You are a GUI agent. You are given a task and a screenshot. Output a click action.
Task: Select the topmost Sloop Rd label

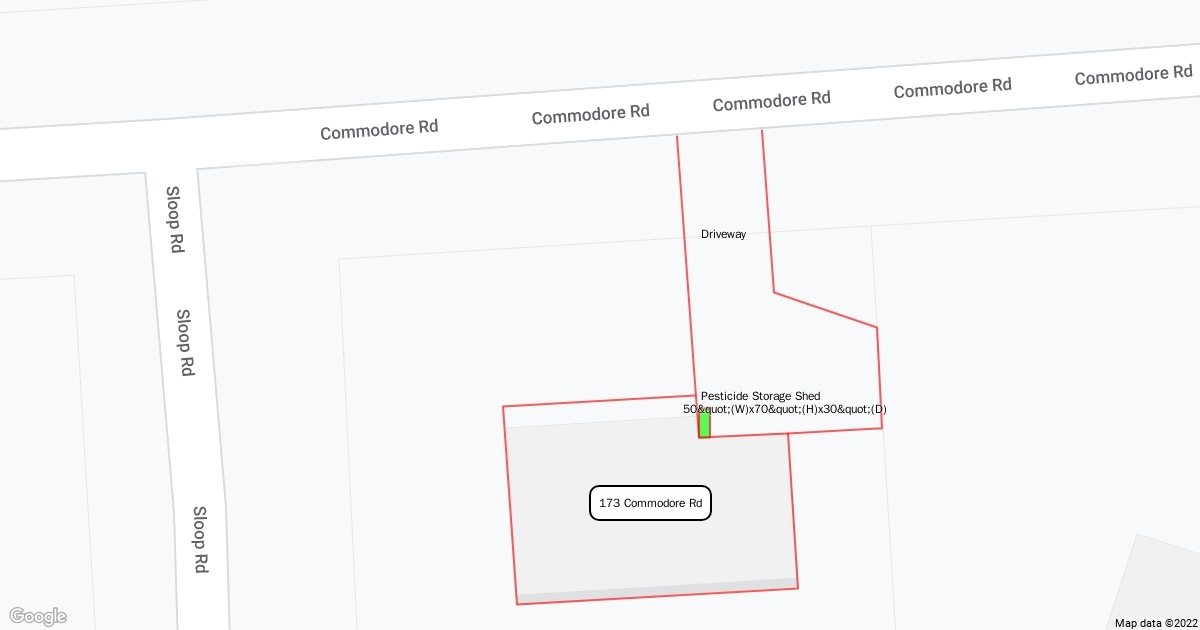click(174, 219)
